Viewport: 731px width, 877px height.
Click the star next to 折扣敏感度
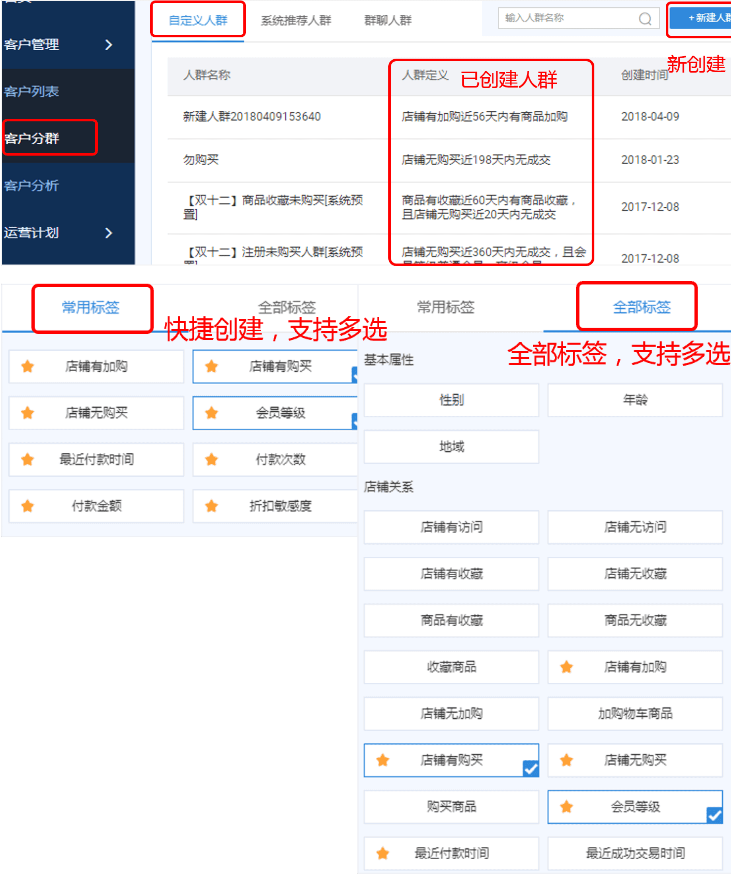click(211, 506)
